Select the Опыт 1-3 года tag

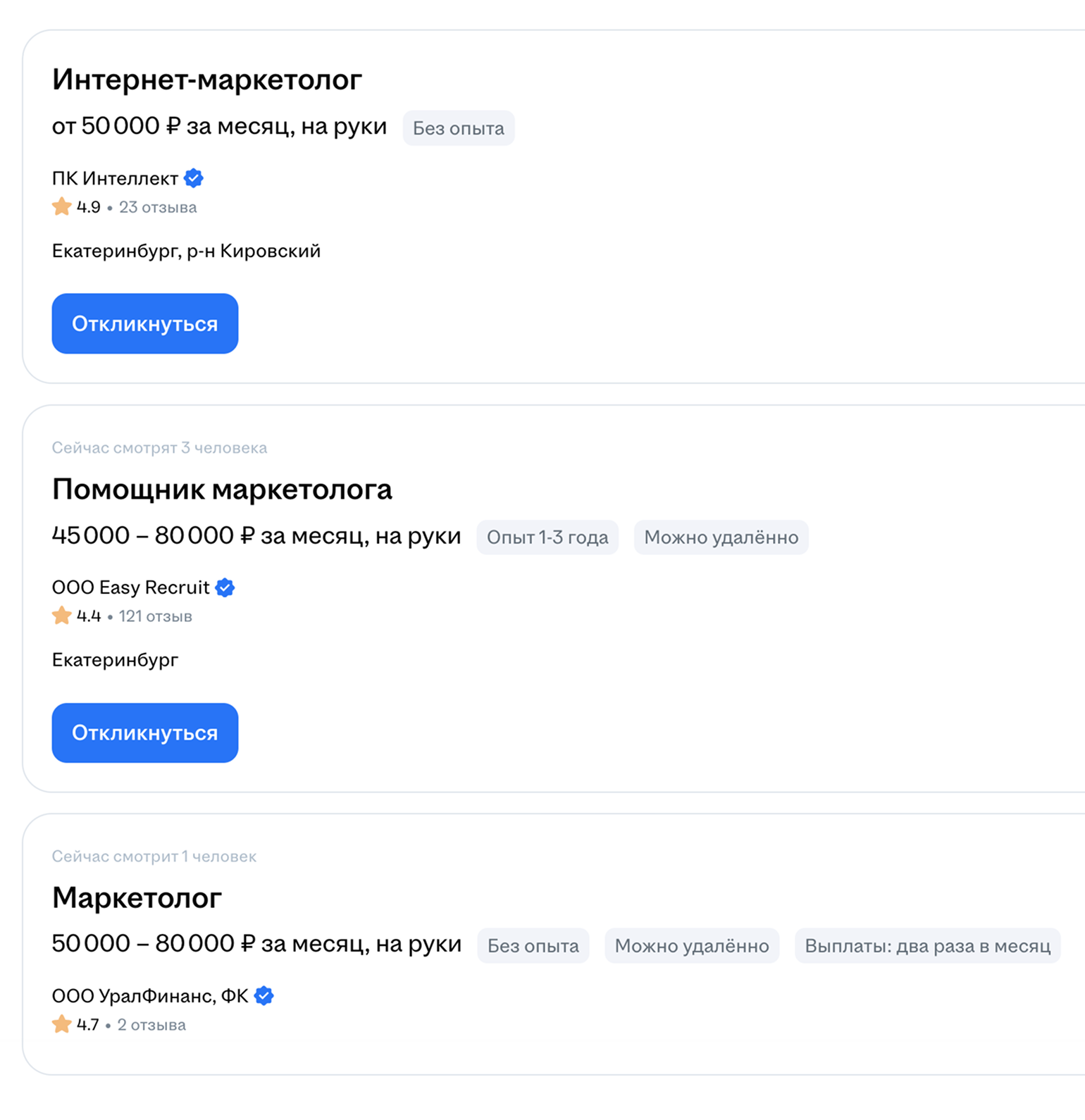[547, 537]
